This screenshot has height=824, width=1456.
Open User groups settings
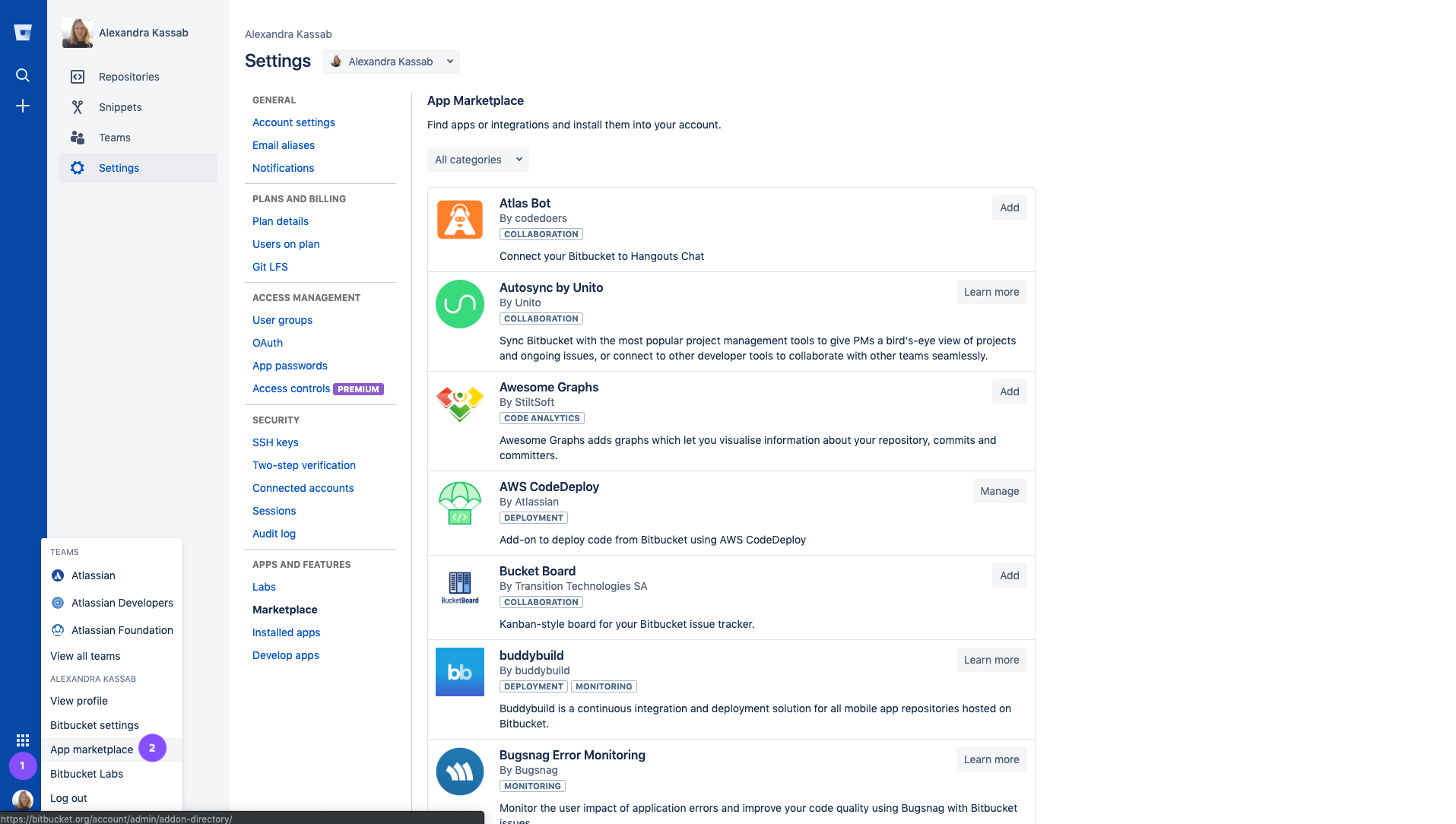pos(282,320)
